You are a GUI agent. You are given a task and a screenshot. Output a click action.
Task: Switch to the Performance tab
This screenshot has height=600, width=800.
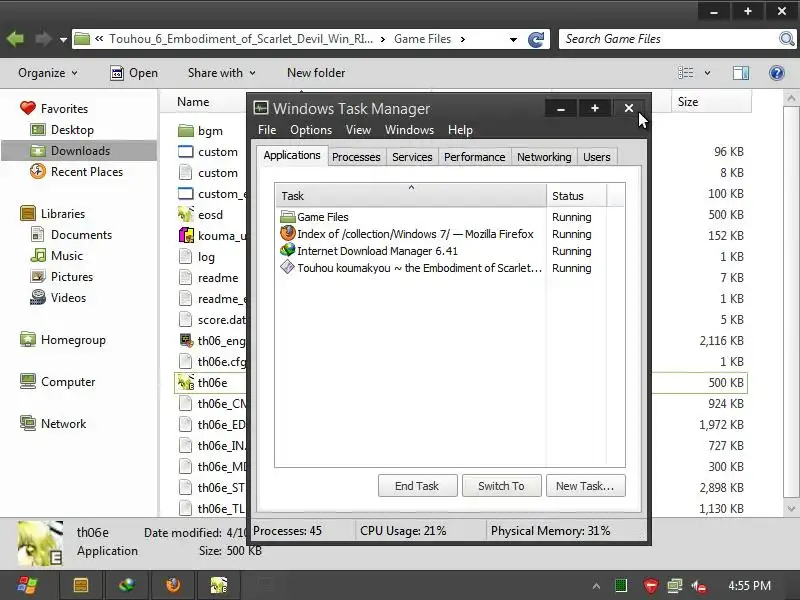(x=474, y=157)
